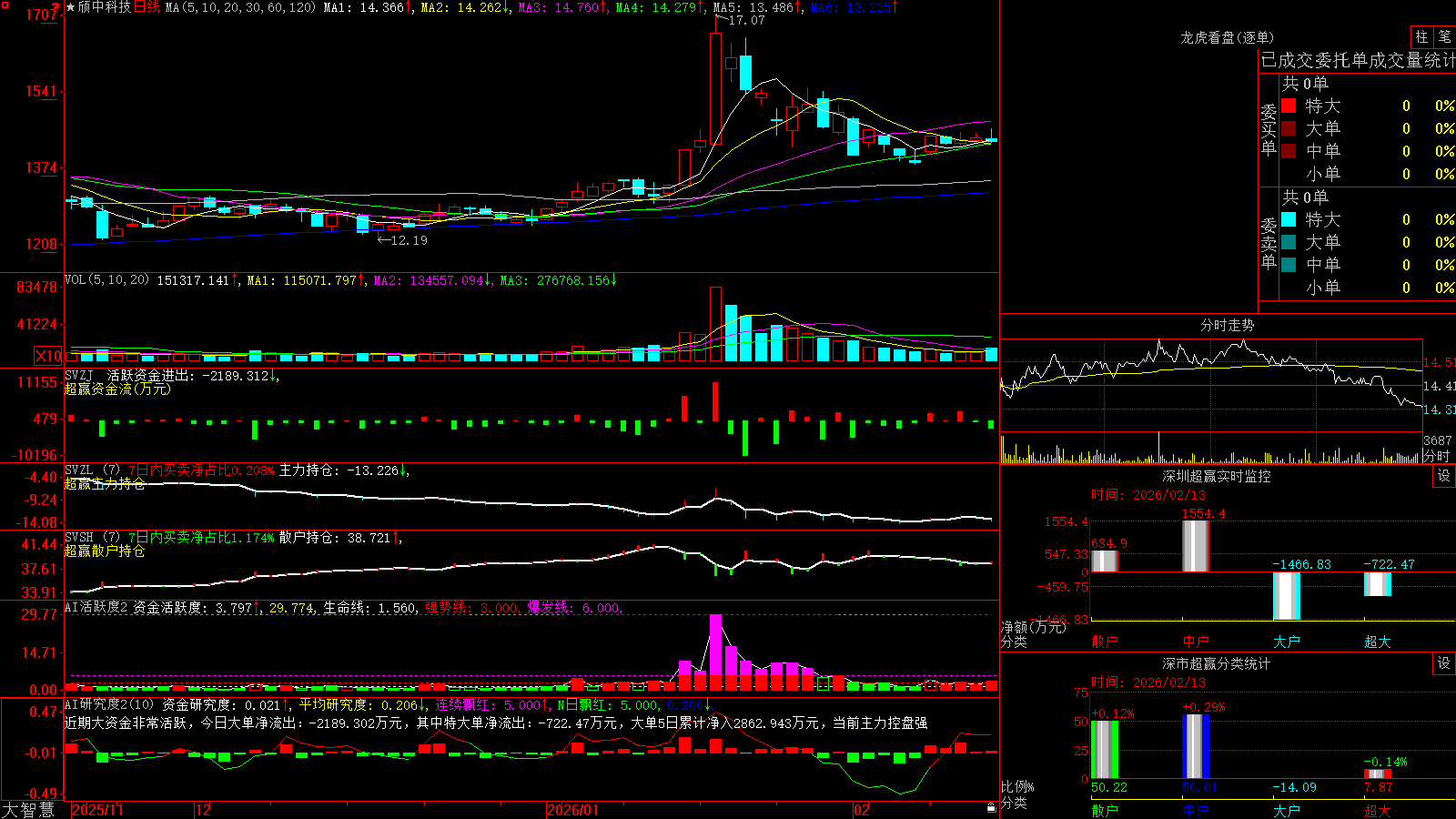1456x819 pixels.
Task: Click the star marker before 颀中科技
Action: [71, 7]
